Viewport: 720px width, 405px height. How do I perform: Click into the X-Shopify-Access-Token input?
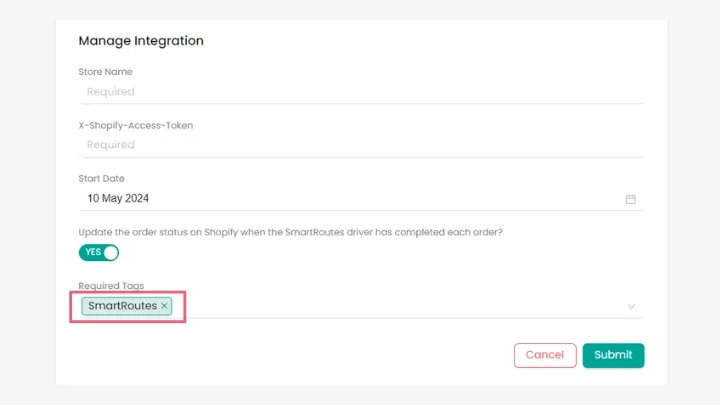[360, 145]
